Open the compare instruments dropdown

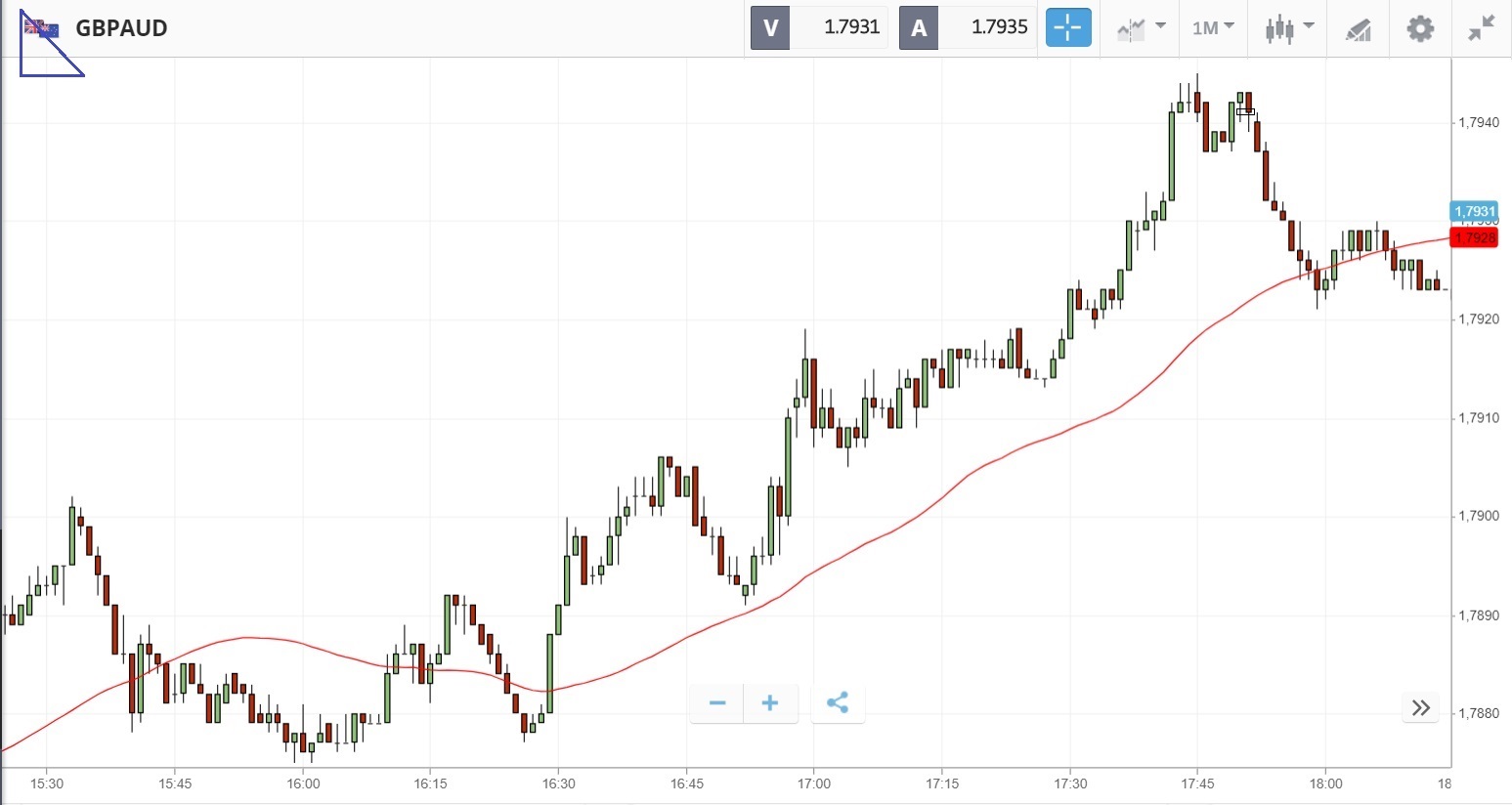1140,28
